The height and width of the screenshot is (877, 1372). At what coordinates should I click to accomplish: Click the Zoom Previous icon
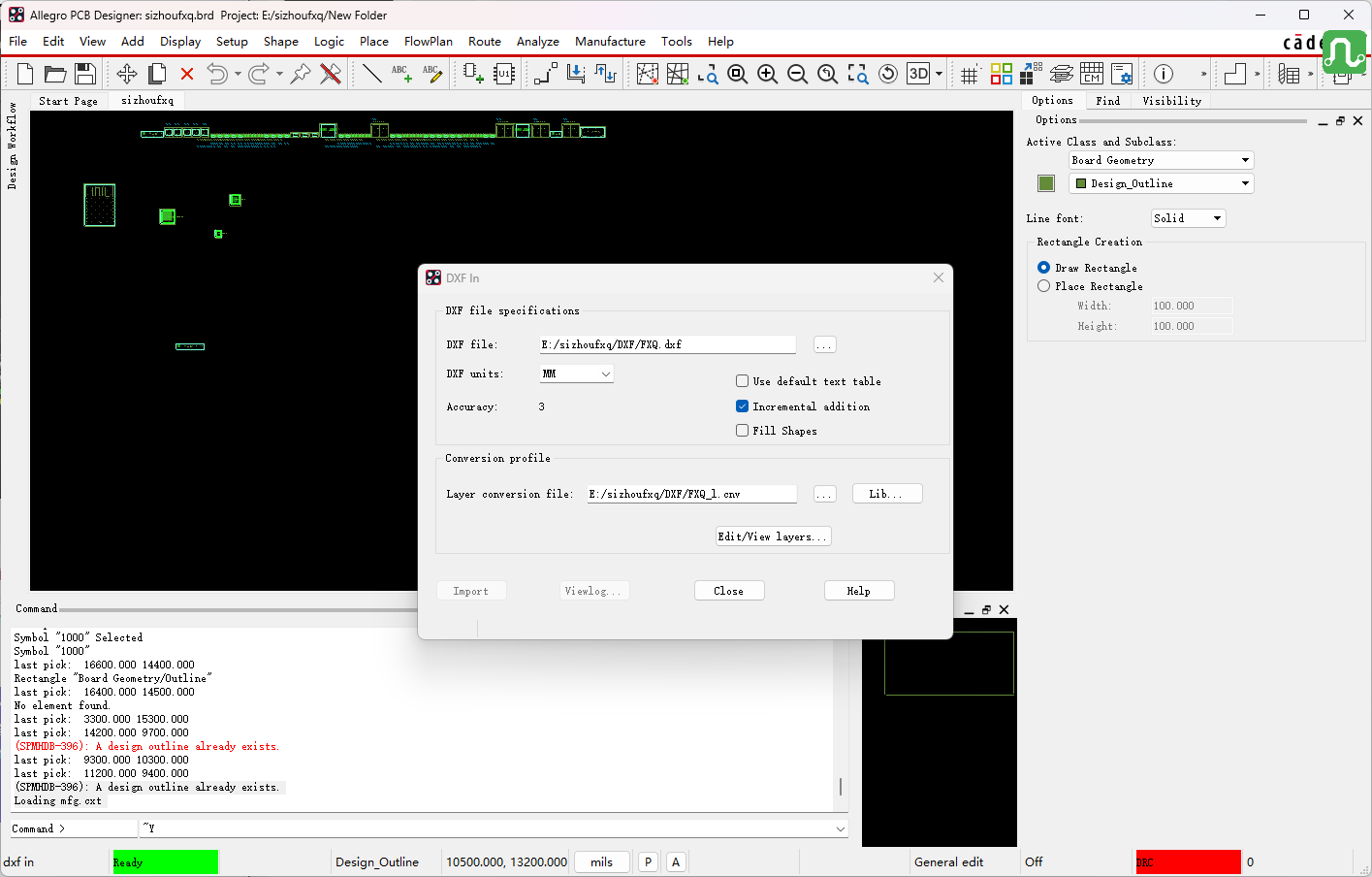click(x=828, y=74)
